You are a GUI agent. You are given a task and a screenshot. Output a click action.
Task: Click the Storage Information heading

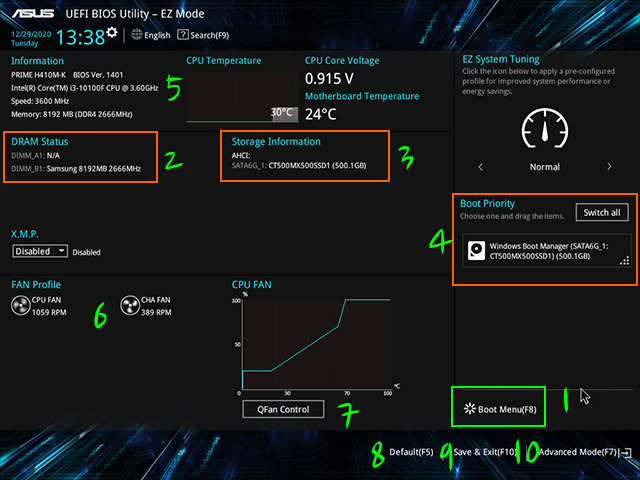(276, 142)
